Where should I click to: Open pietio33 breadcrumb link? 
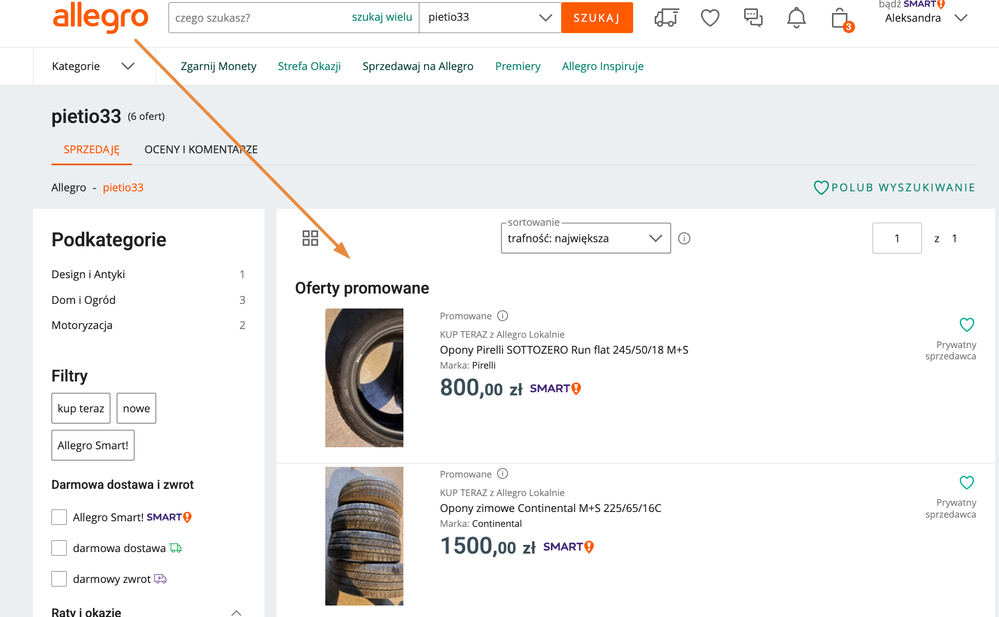[123, 187]
